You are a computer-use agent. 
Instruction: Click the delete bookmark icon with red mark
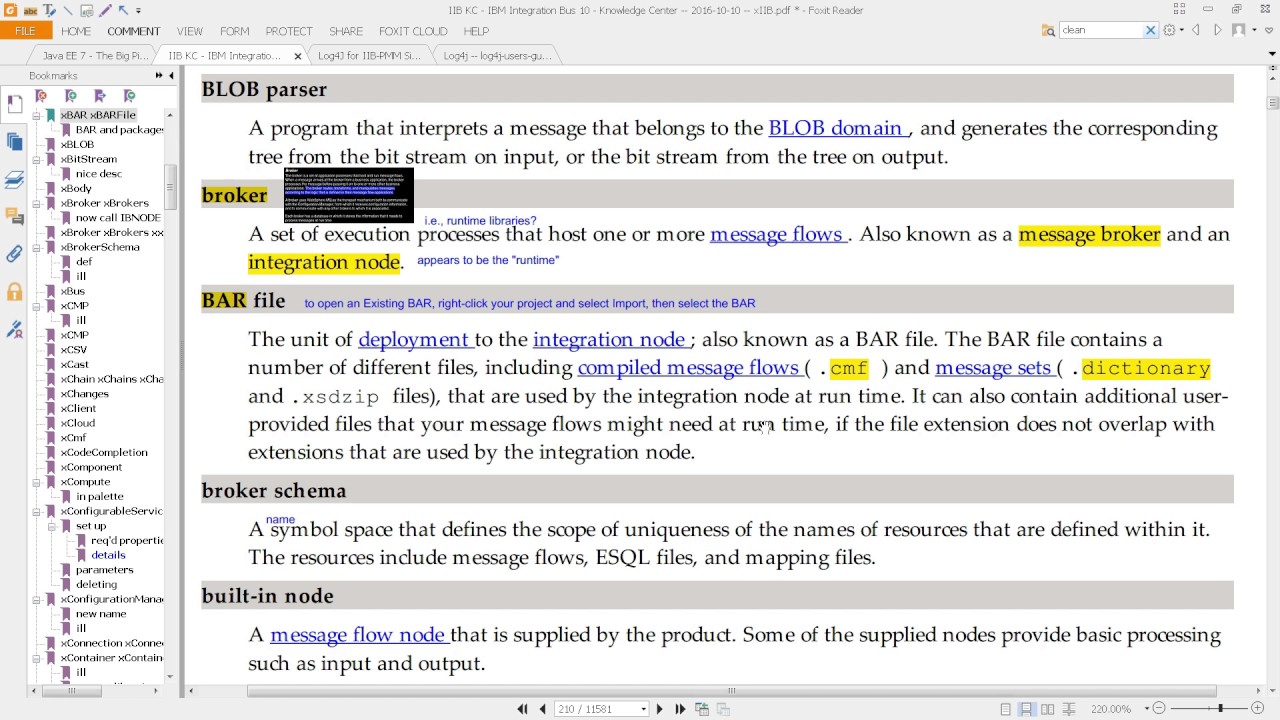(x=41, y=96)
